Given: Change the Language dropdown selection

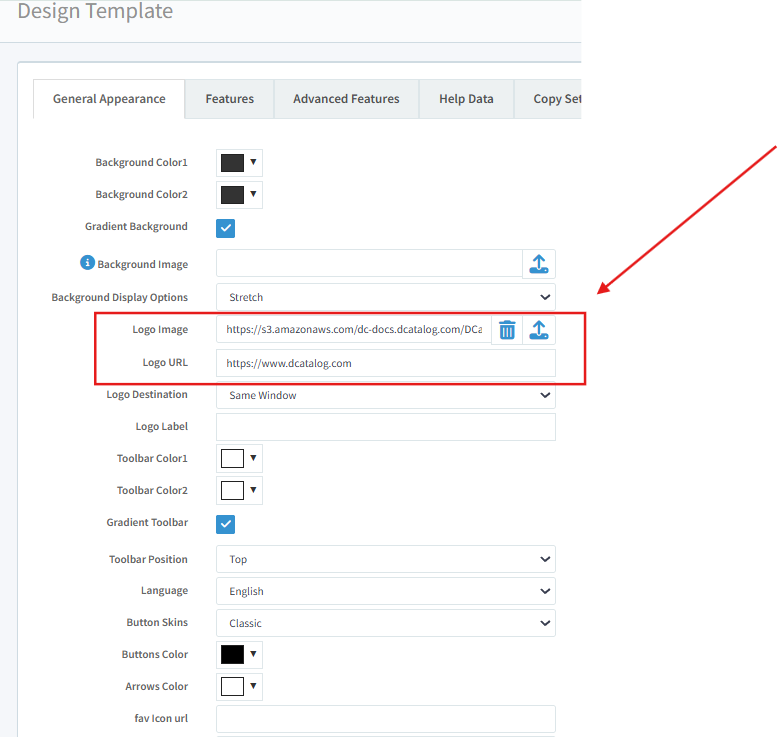Looking at the screenshot, I should coord(385,591).
